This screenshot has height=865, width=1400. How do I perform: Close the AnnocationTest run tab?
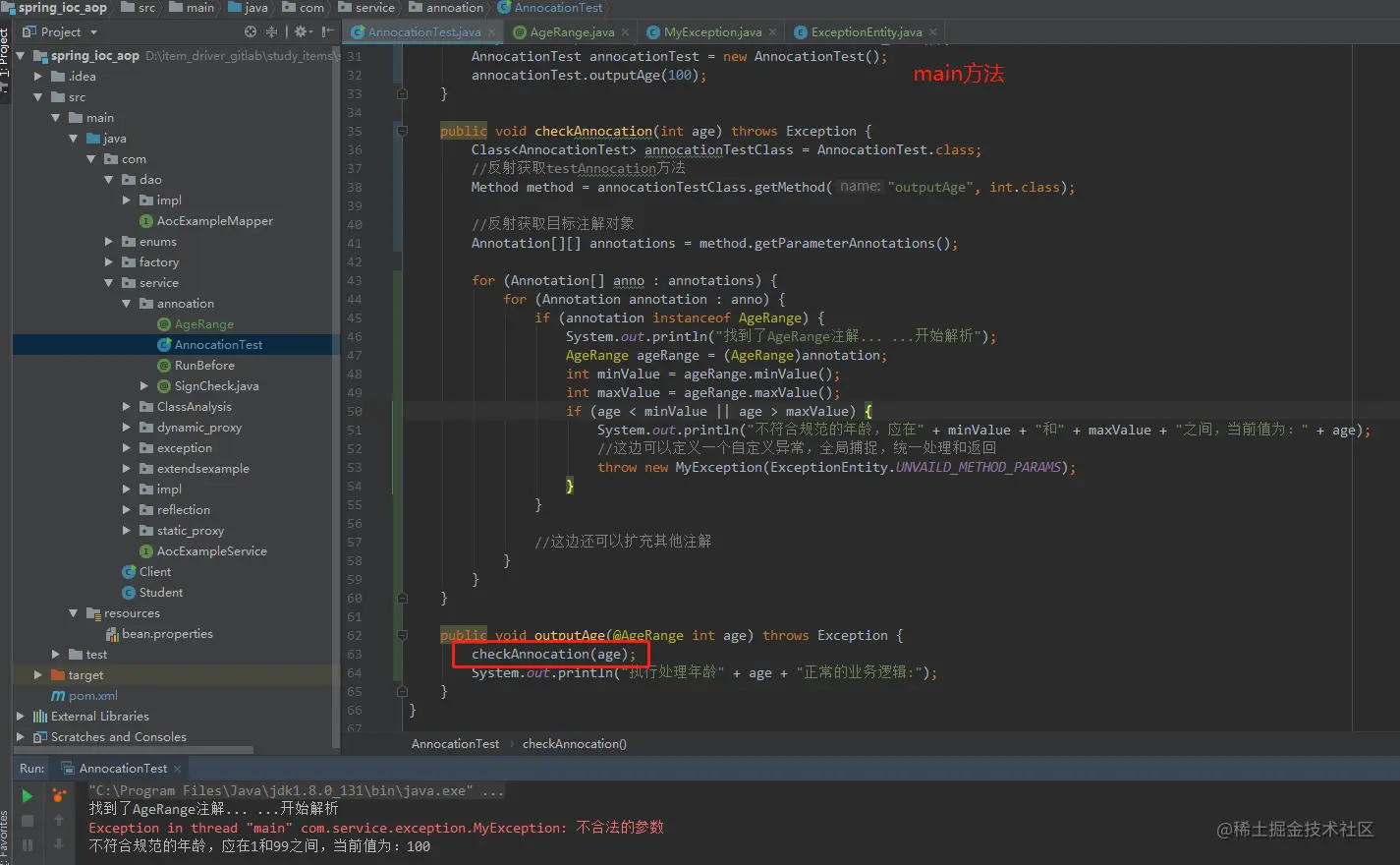[177, 769]
